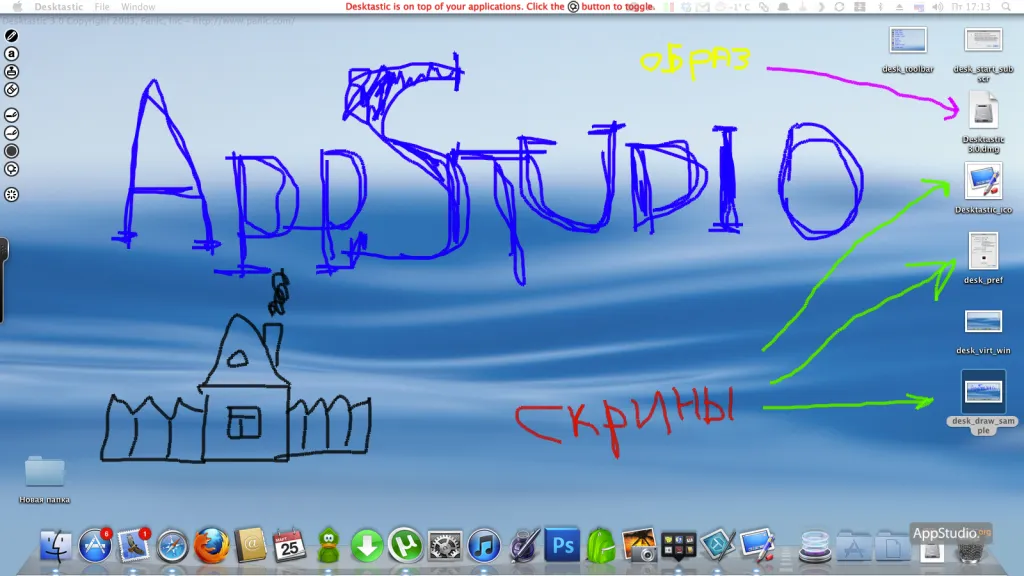Viewport: 1024px width, 576px height.
Task: Open photo and camera app in Dock
Action: click(639, 545)
